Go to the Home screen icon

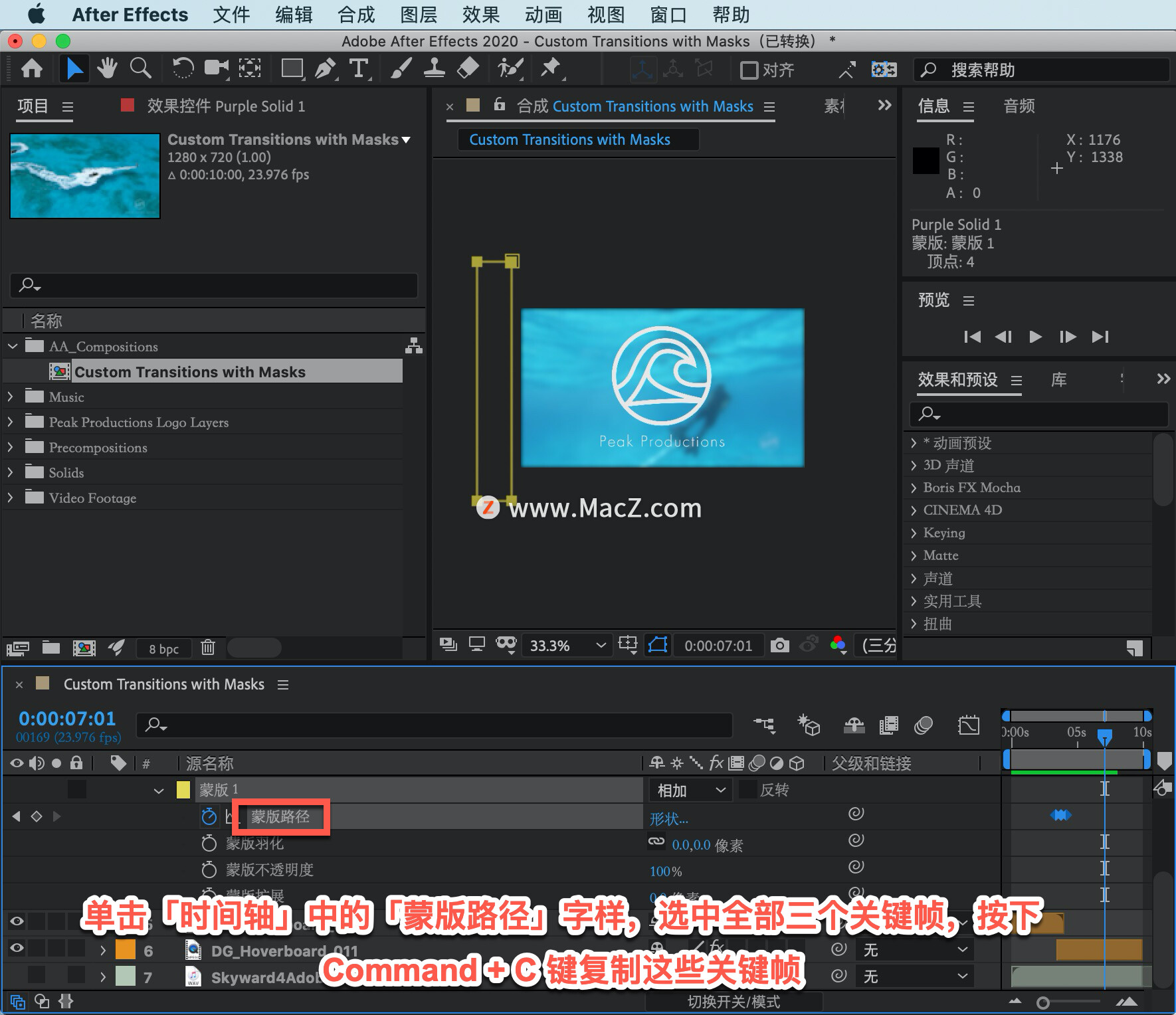point(32,68)
